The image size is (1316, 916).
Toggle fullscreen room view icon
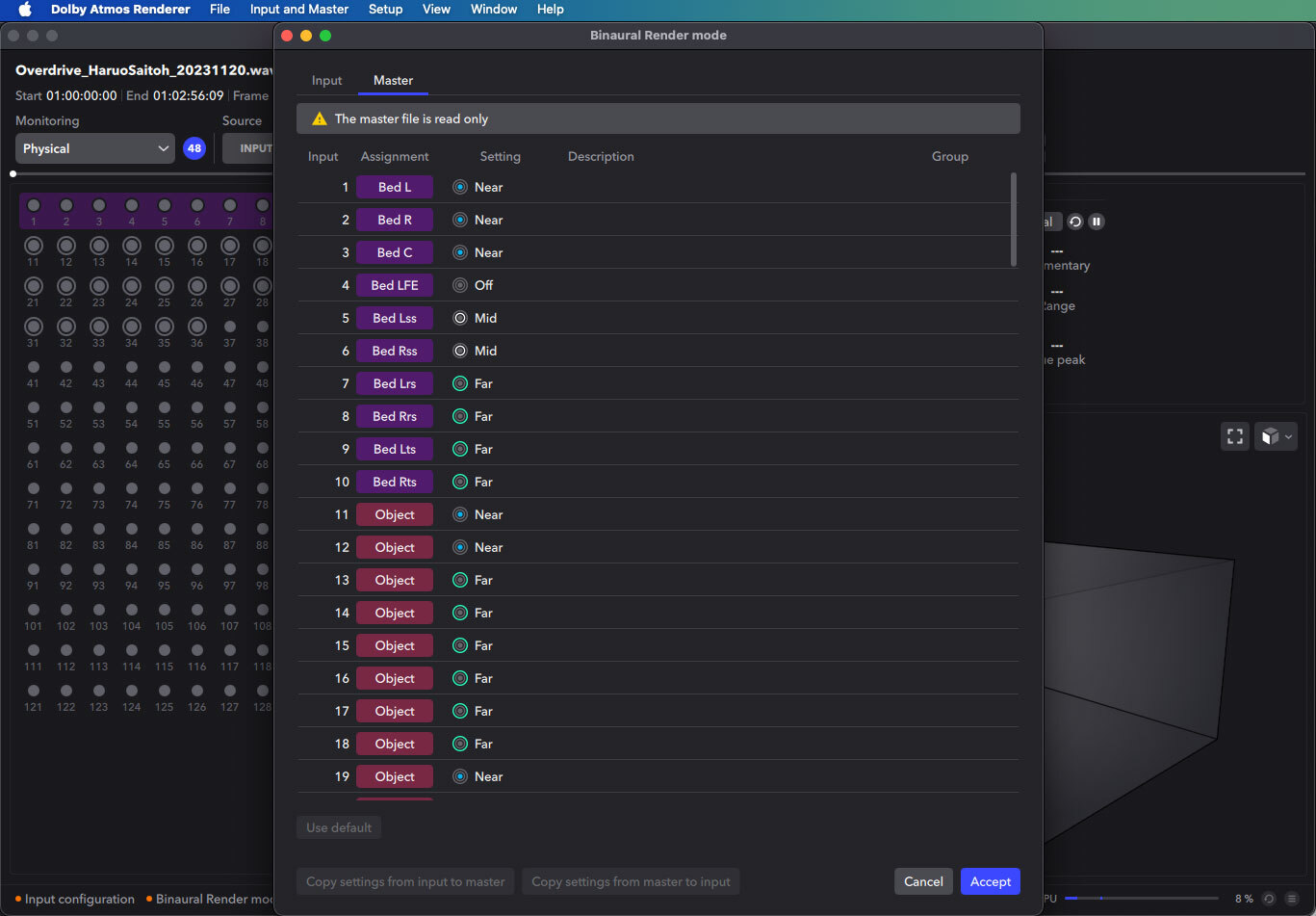(x=1234, y=435)
